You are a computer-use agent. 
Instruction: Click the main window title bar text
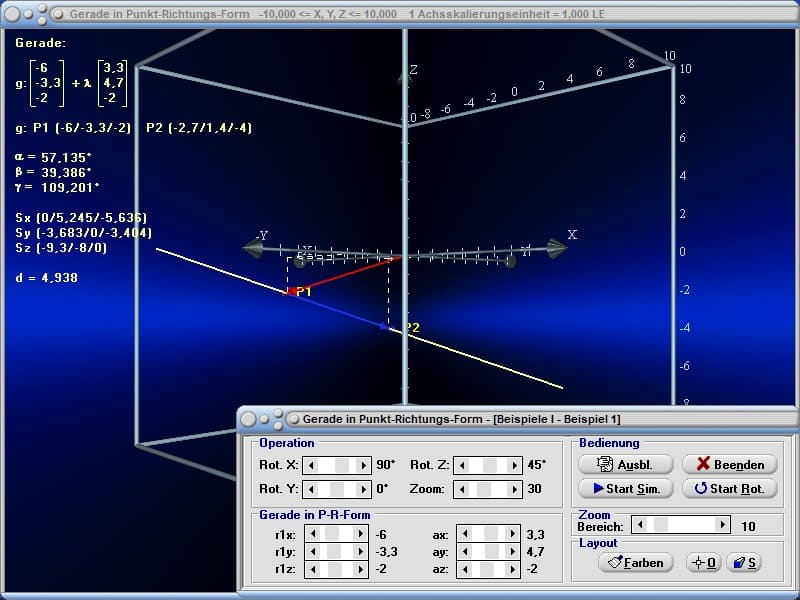point(337,14)
